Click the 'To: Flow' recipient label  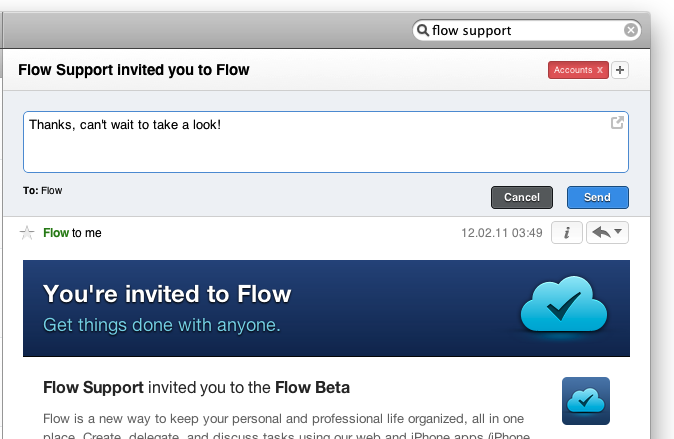[x=43, y=190]
